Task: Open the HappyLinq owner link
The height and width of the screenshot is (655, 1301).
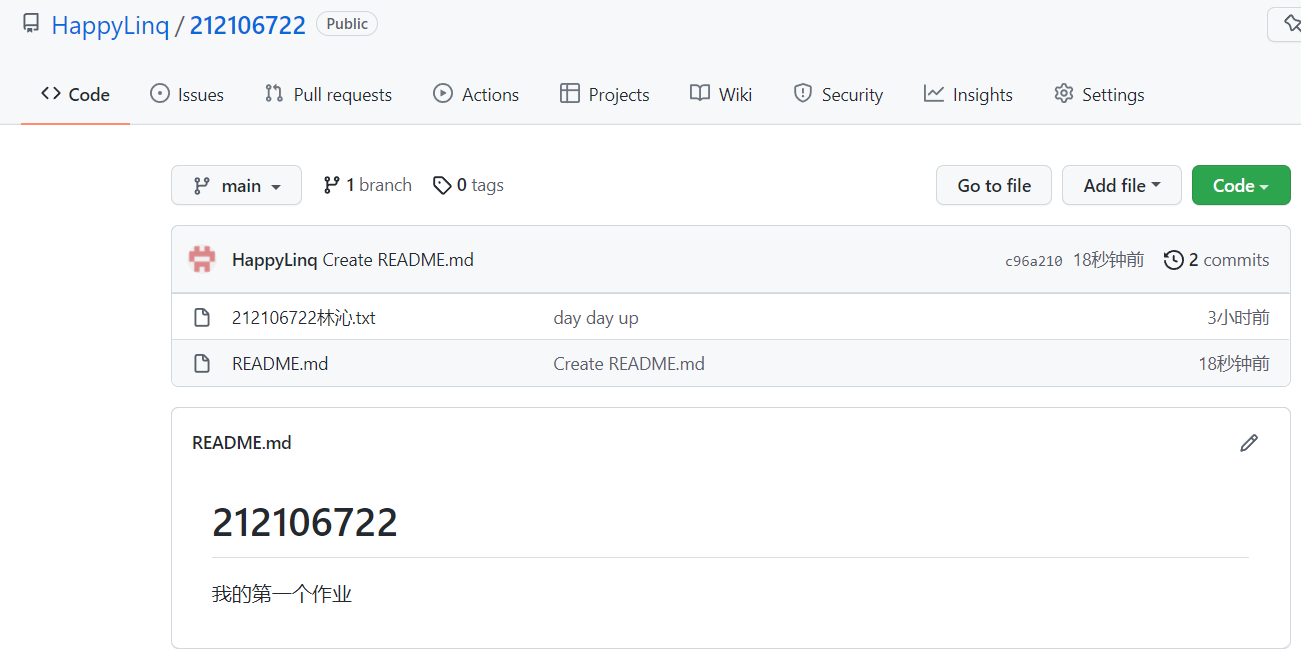Action: pos(110,25)
